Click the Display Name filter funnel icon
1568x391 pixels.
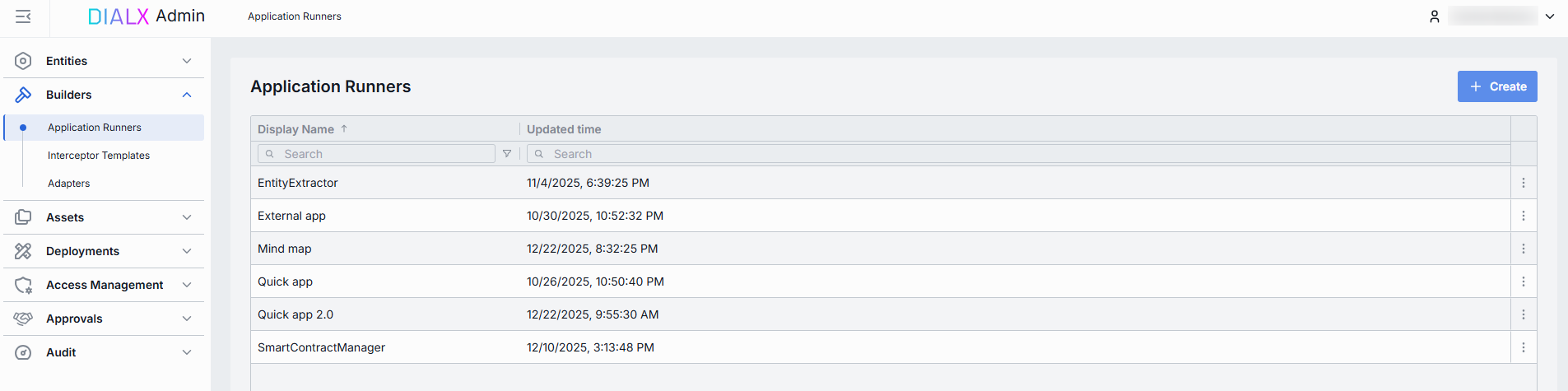[x=507, y=154]
